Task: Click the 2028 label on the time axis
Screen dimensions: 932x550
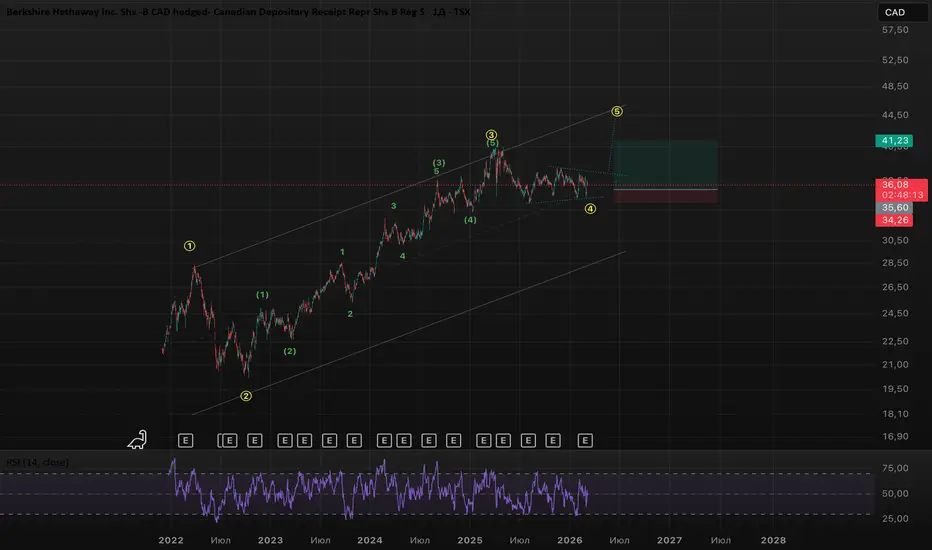Action: [773, 540]
